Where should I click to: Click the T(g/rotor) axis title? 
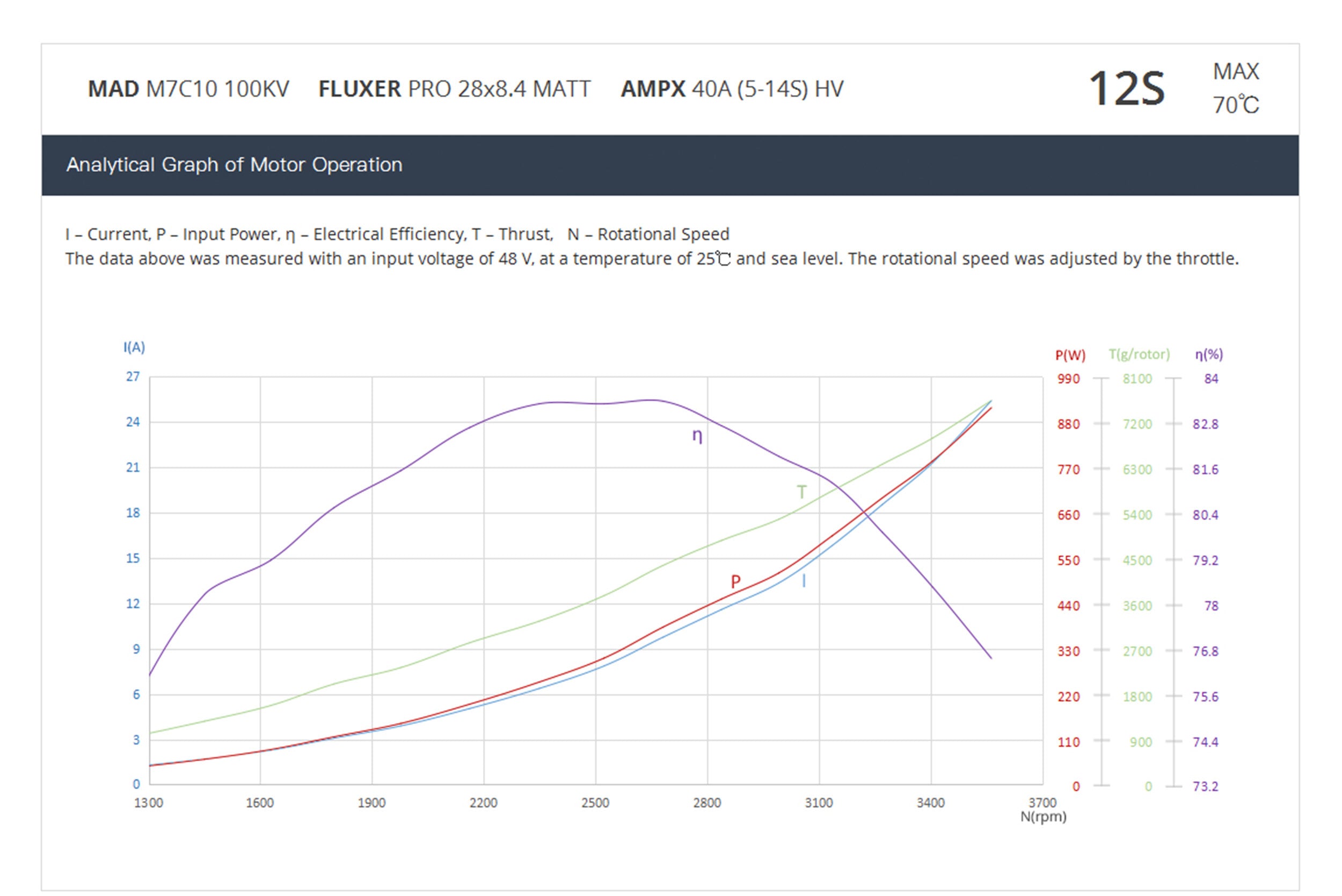tap(1139, 354)
